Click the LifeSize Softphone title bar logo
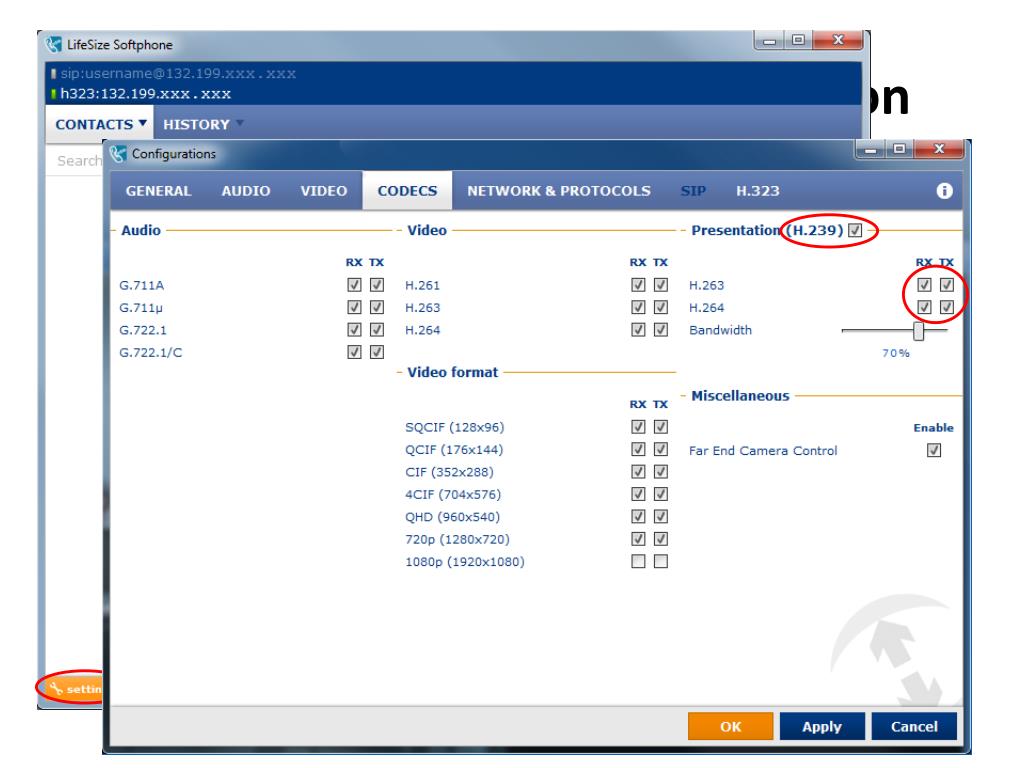1024x768 pixels. coord(54,44)
